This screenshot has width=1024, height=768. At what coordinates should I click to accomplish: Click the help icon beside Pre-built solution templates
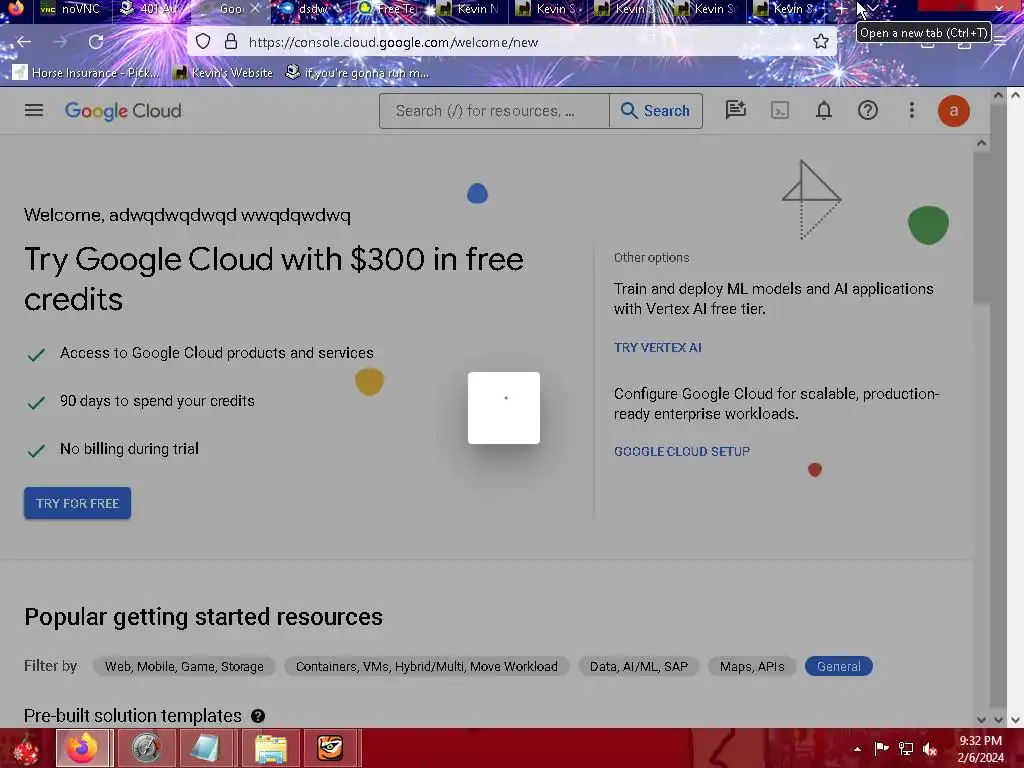pyautogui.click(x=258, y=716)
